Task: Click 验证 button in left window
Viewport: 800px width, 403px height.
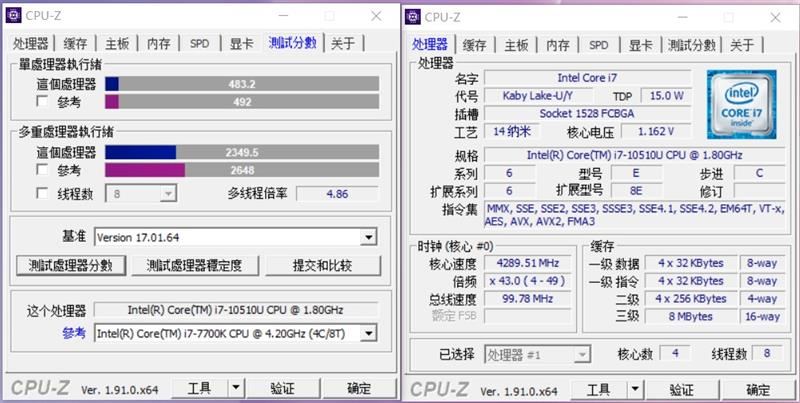Action: point(282,389)
